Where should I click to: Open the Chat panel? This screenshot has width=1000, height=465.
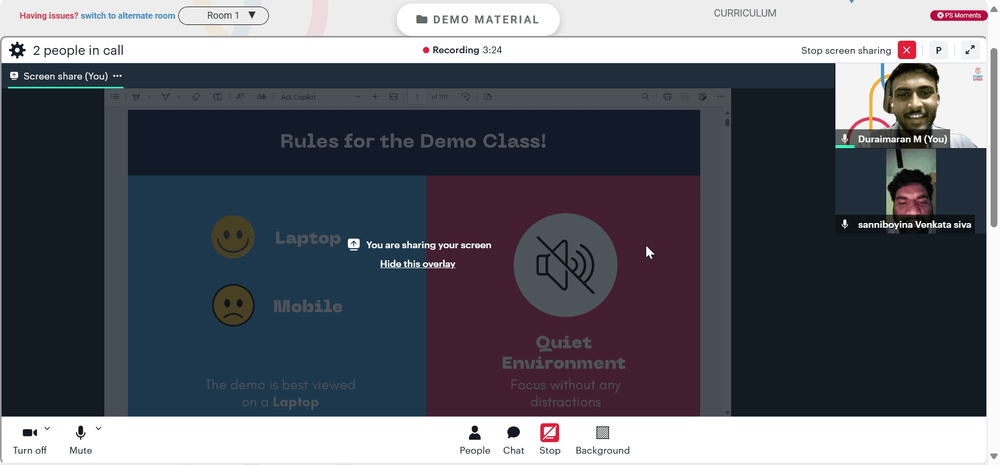click(513, 440)
